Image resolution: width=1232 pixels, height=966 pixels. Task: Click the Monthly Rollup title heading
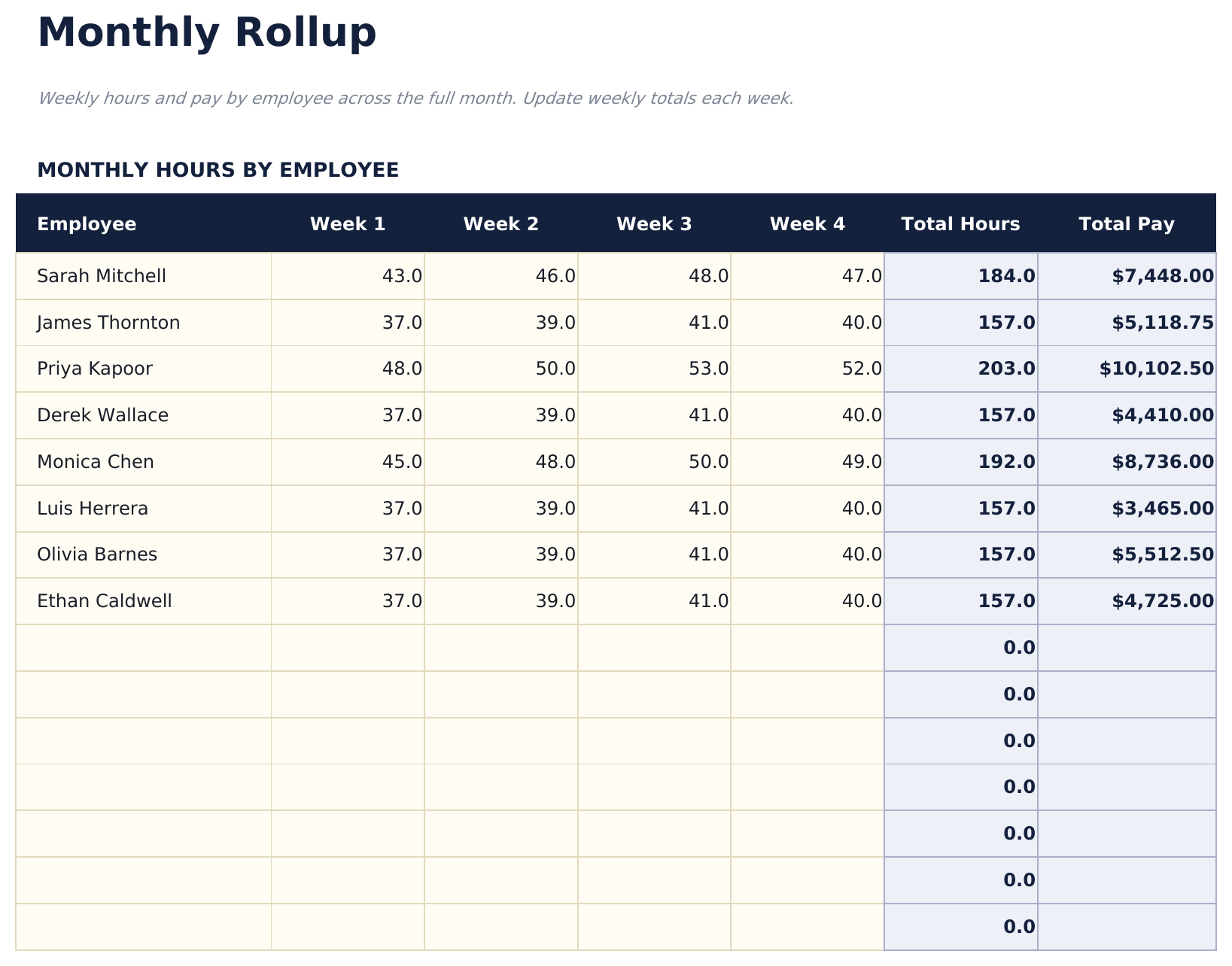click(x=207, y=32)
